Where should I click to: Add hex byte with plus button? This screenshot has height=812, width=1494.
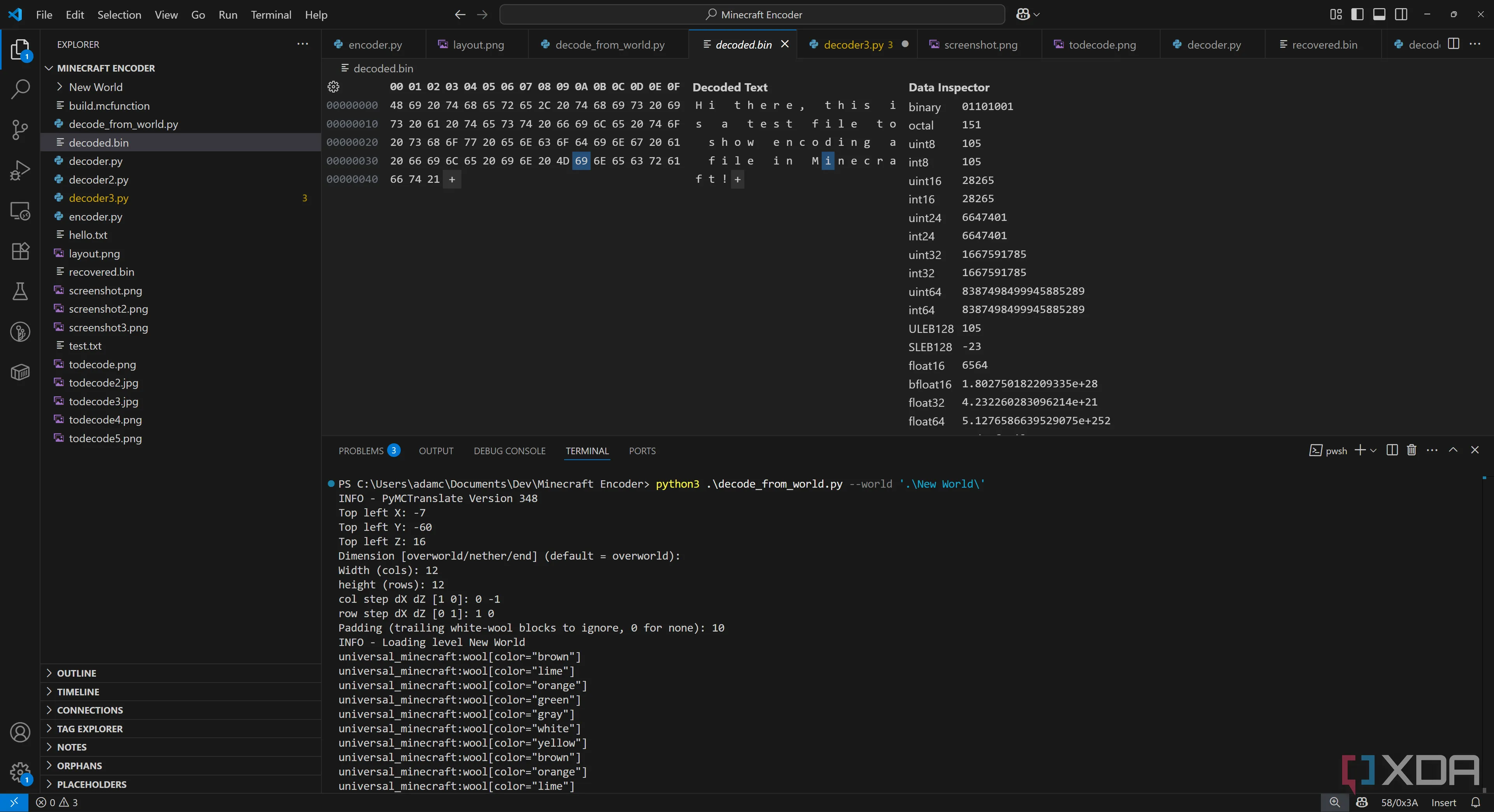coord(452,179)
